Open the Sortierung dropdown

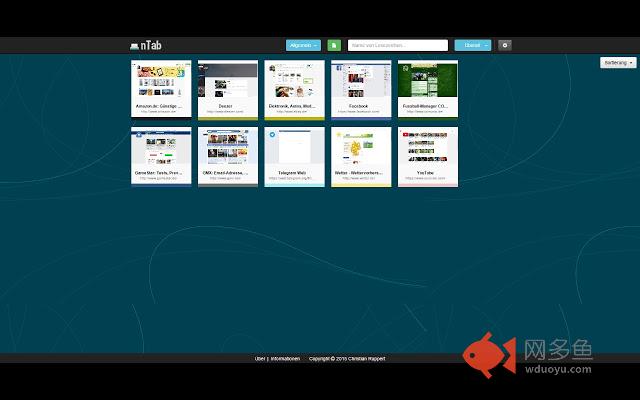[x=618, y=62]
